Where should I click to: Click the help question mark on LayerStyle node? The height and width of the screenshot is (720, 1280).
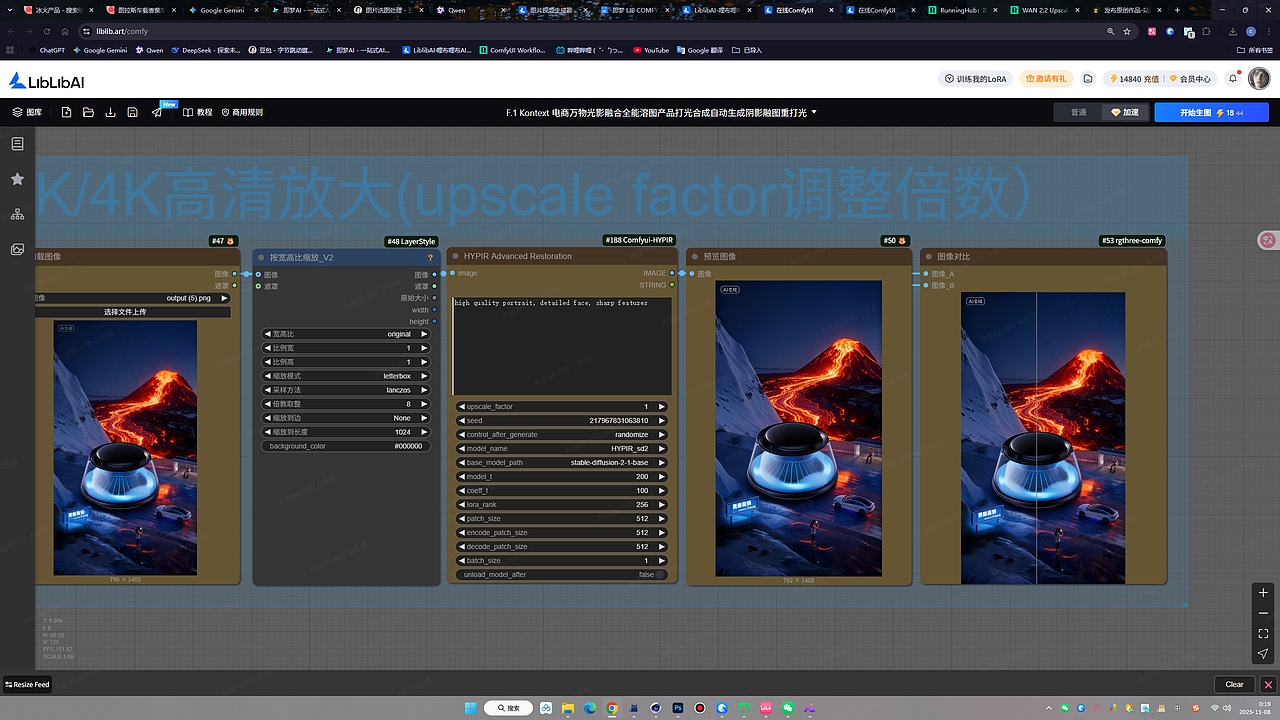pos(431,257)
